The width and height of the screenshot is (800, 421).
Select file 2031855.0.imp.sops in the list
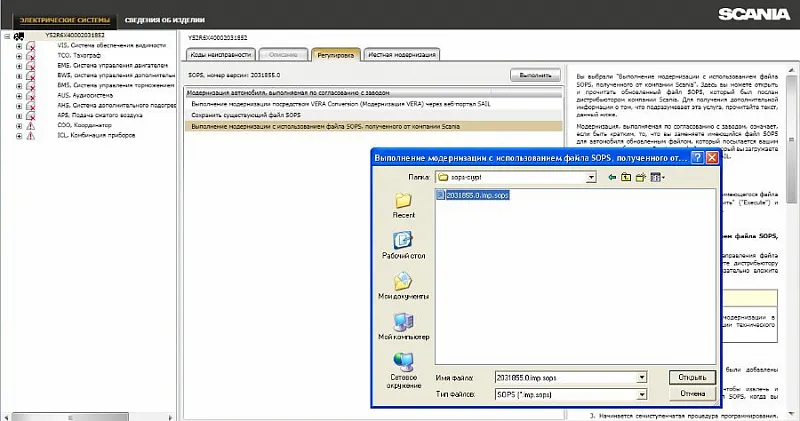(472, 195)
